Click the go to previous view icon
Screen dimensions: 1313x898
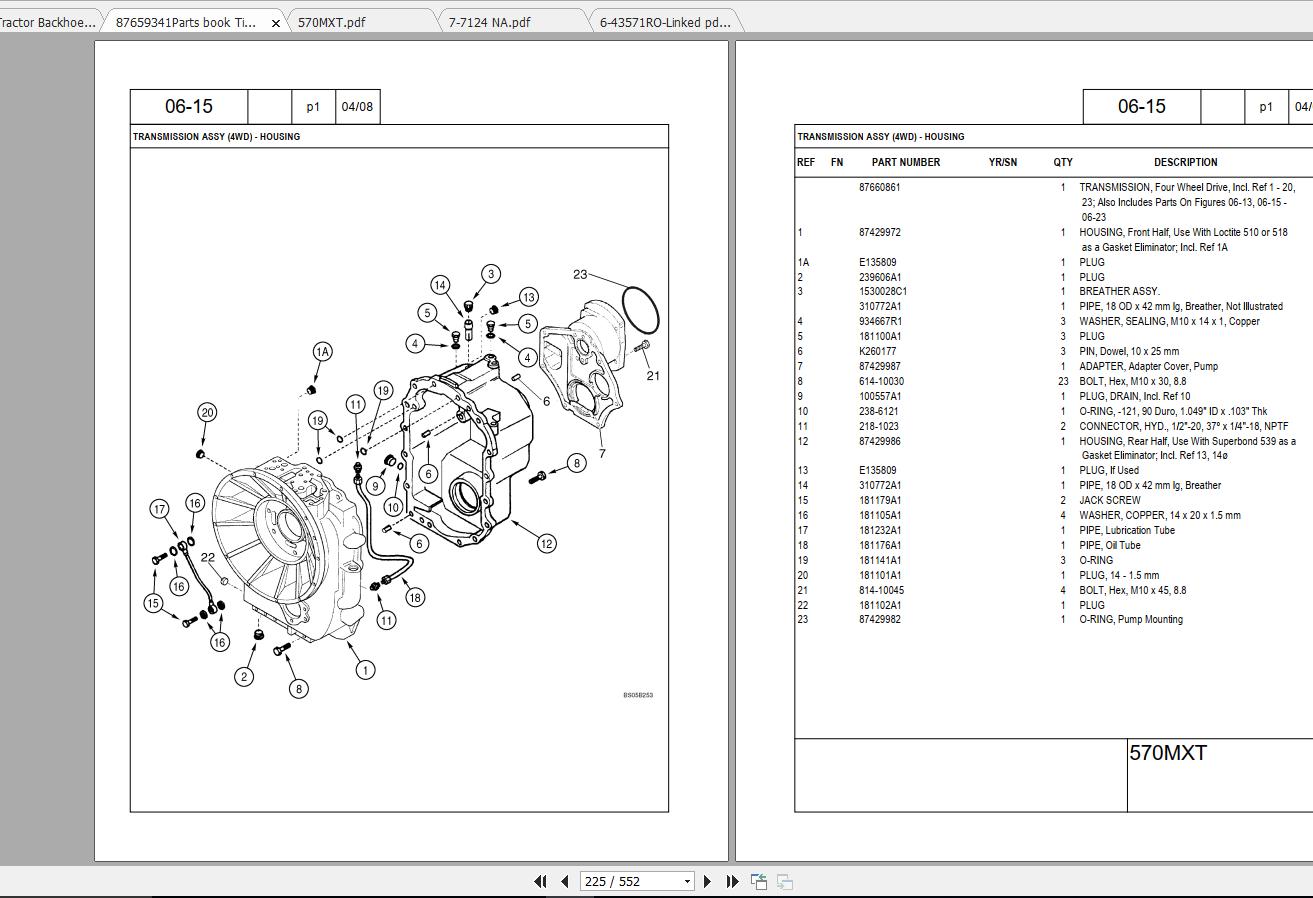click(x=759, y=881)
